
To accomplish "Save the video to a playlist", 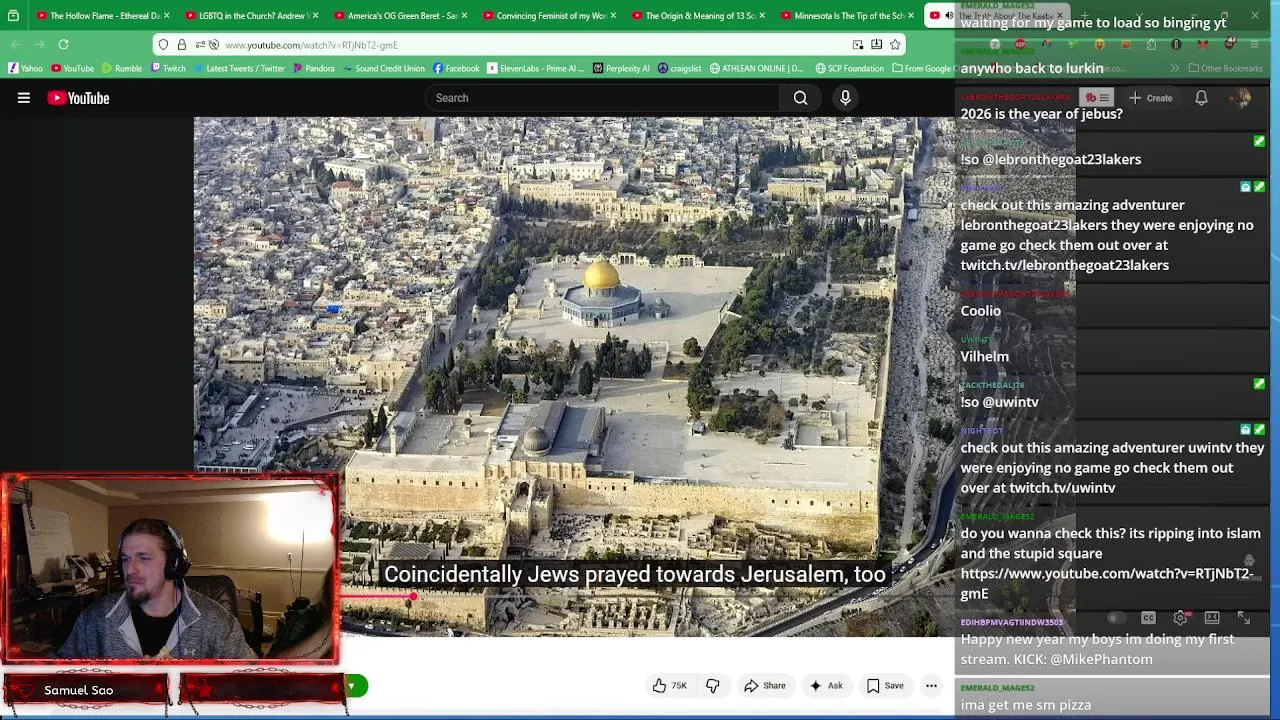I will 884,686.
